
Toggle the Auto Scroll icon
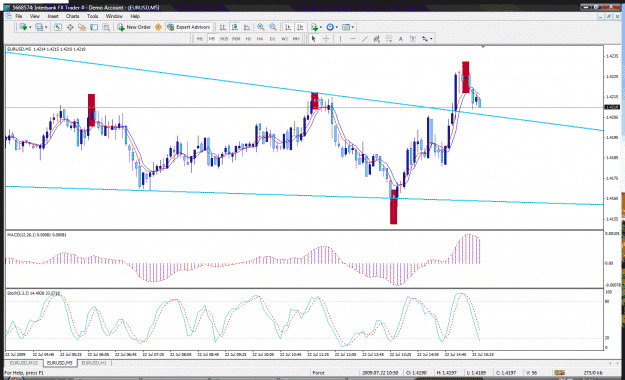tap(288, 27)
